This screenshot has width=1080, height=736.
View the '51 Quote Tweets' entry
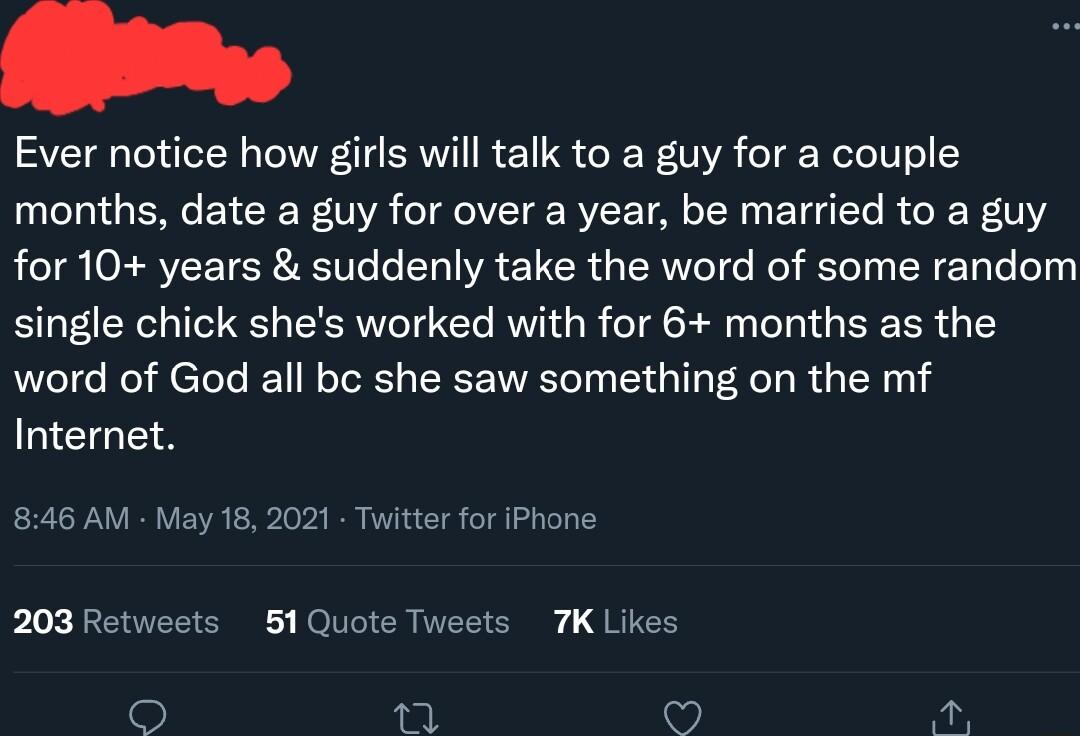386,621
